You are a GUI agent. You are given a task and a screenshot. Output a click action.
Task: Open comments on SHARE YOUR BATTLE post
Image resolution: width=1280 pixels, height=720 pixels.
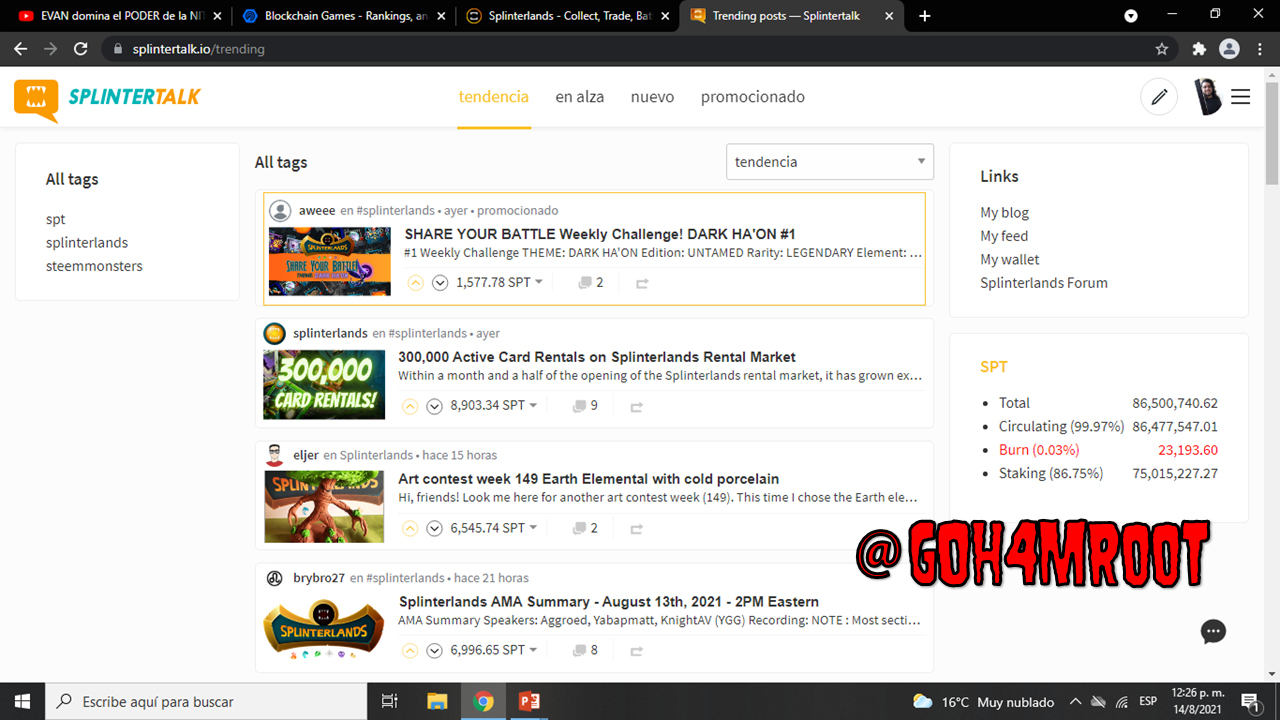[591, 283]
